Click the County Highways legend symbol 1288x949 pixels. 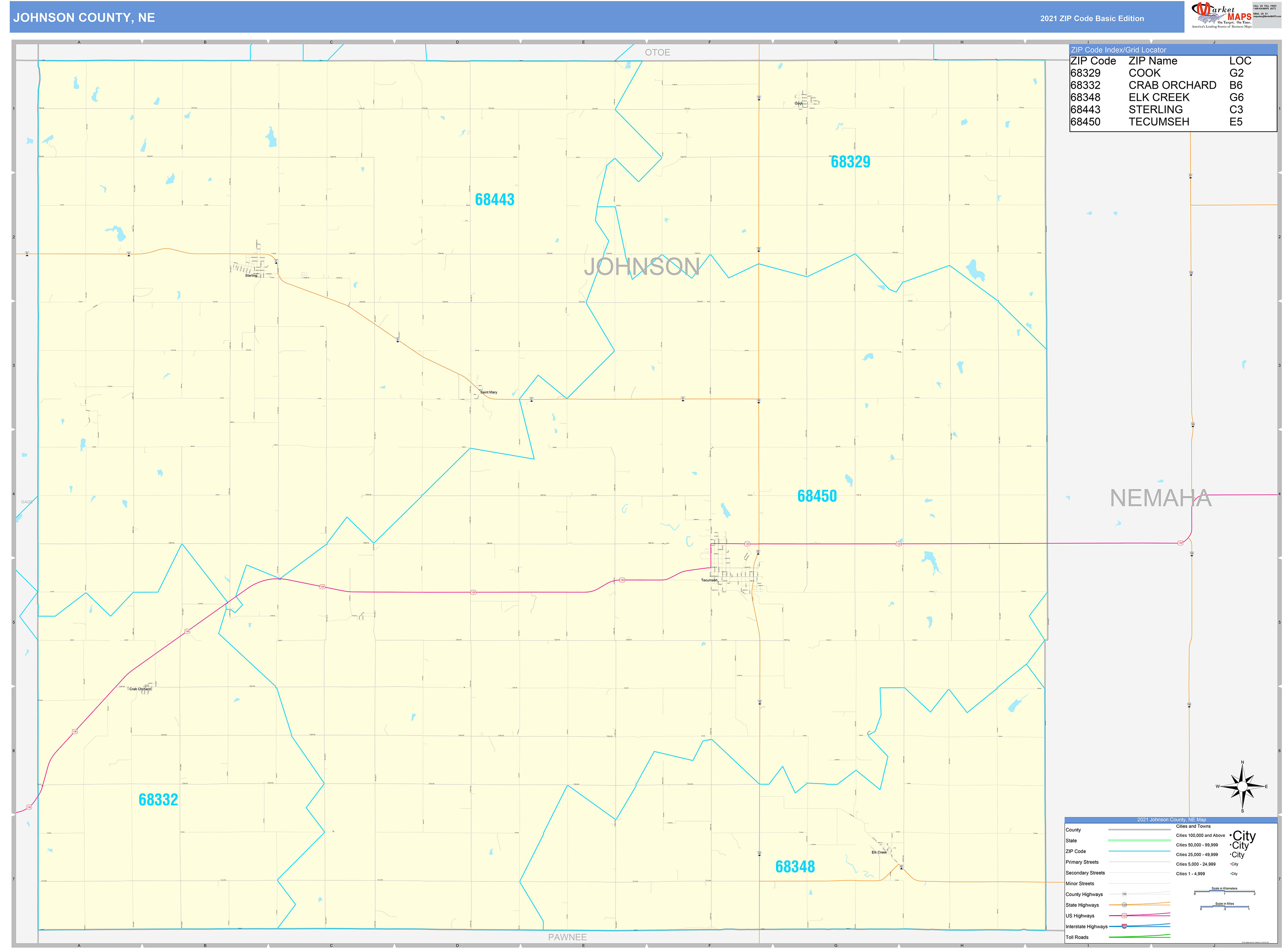(x=1124, y=894)
